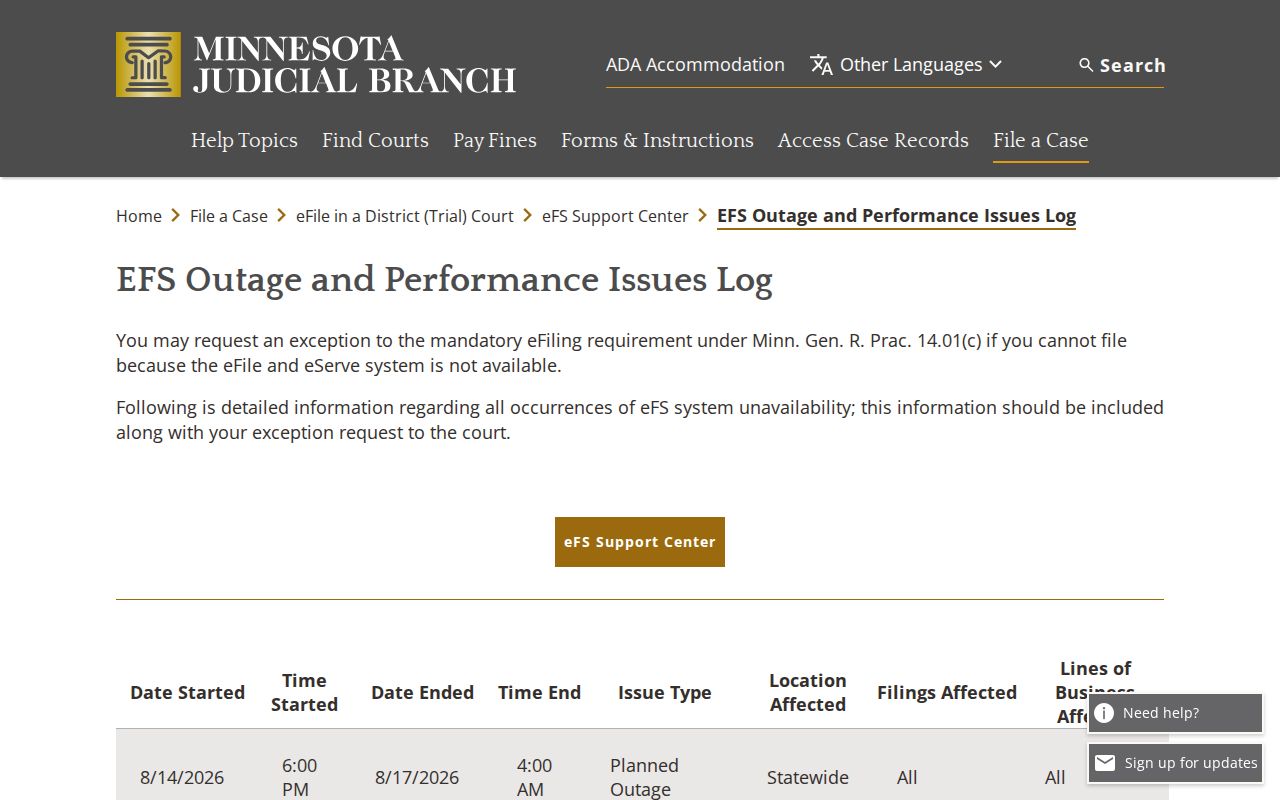Go to Pay Fines in the navigation
Image resolution: width=1280 pixels, height=800 pixels.
495,140
